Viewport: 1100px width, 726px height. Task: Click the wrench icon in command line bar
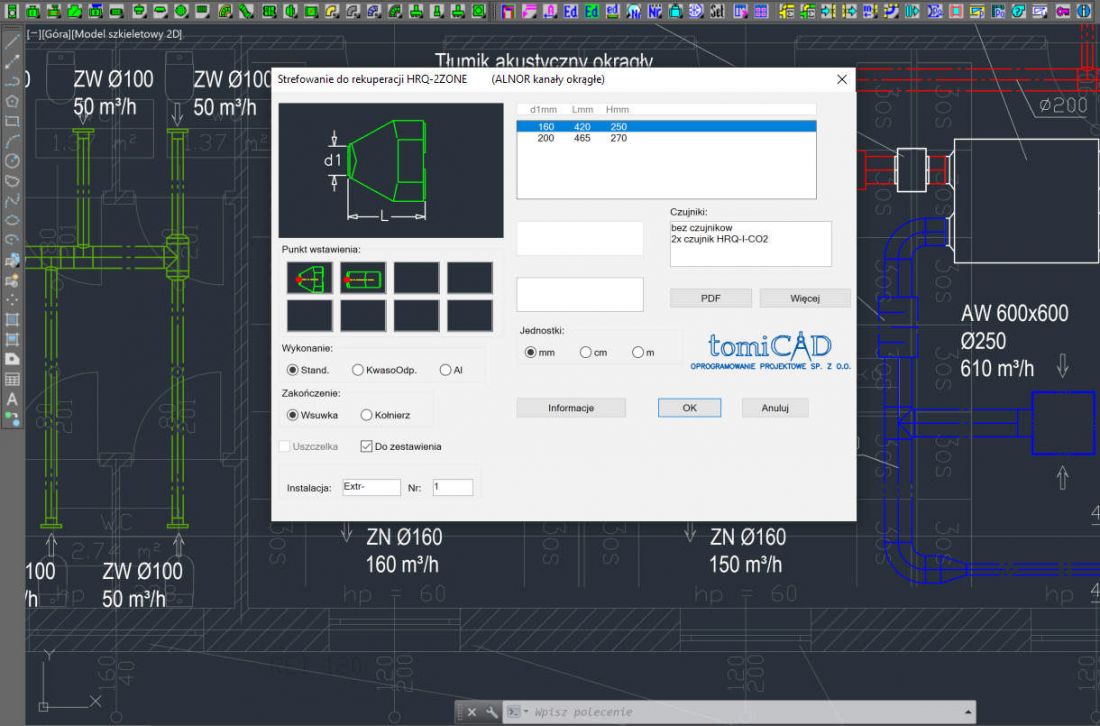492,712
